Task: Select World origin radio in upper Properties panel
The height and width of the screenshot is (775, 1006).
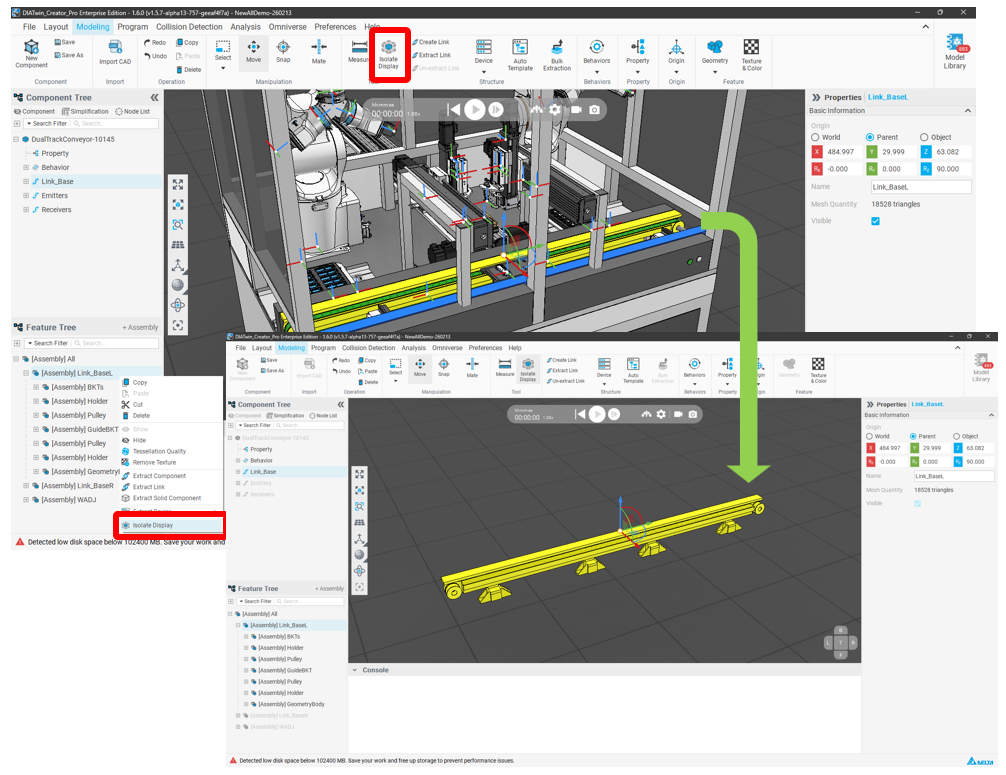Action: pyautogui.click(x=815, y=137)
